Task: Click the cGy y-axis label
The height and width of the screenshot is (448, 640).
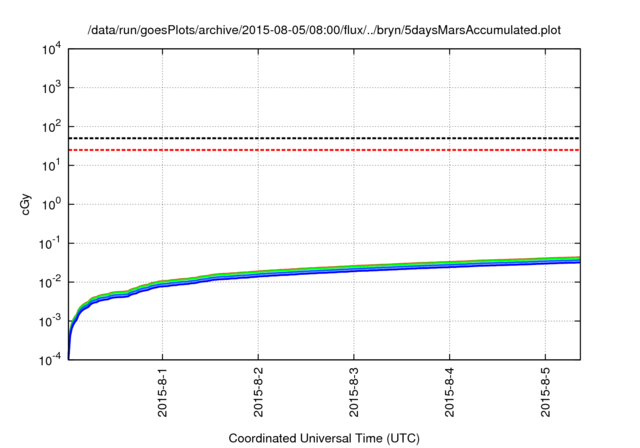Action: pos(26,205)
